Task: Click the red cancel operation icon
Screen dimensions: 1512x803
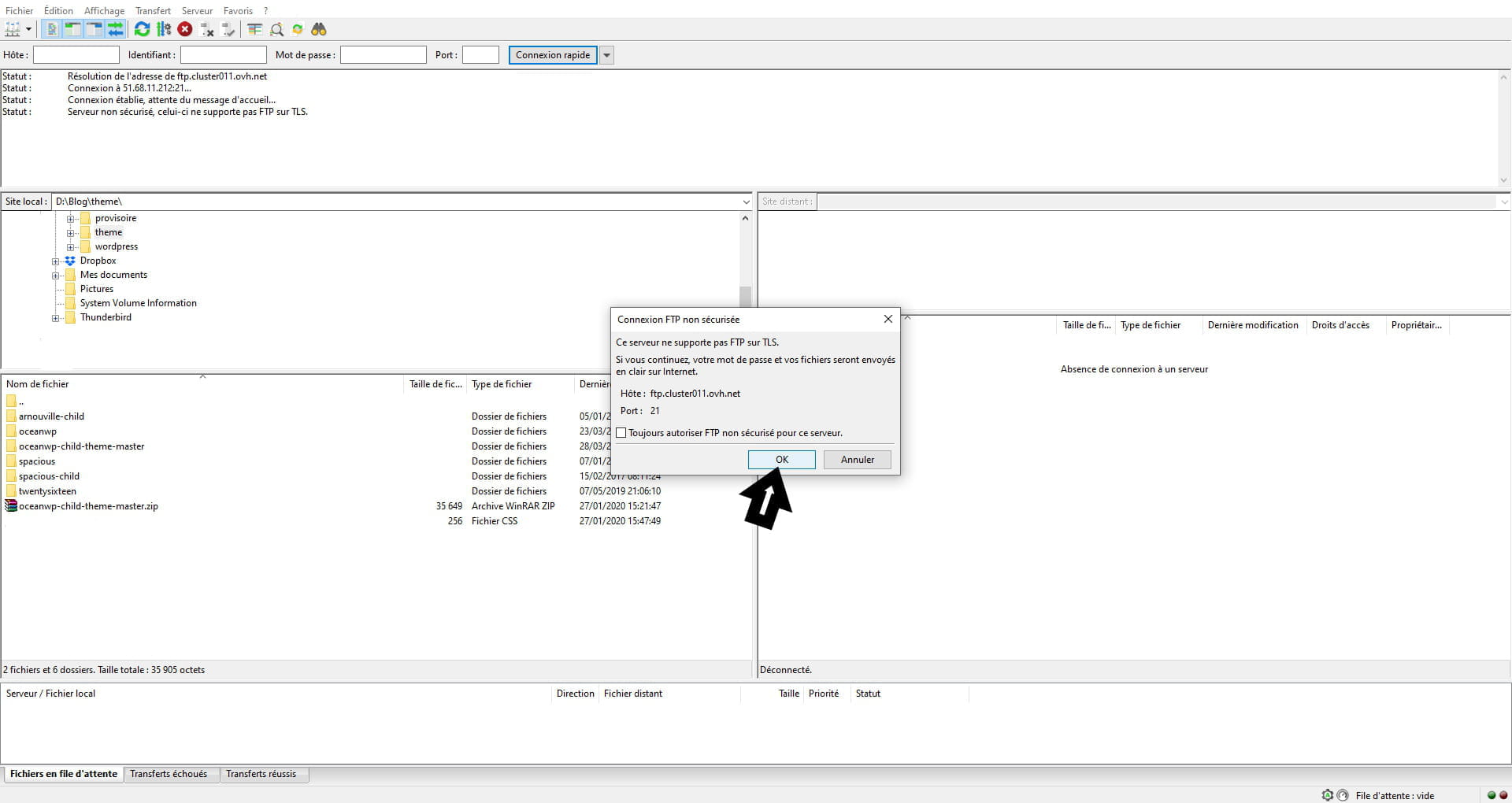Action: [185, 29]
